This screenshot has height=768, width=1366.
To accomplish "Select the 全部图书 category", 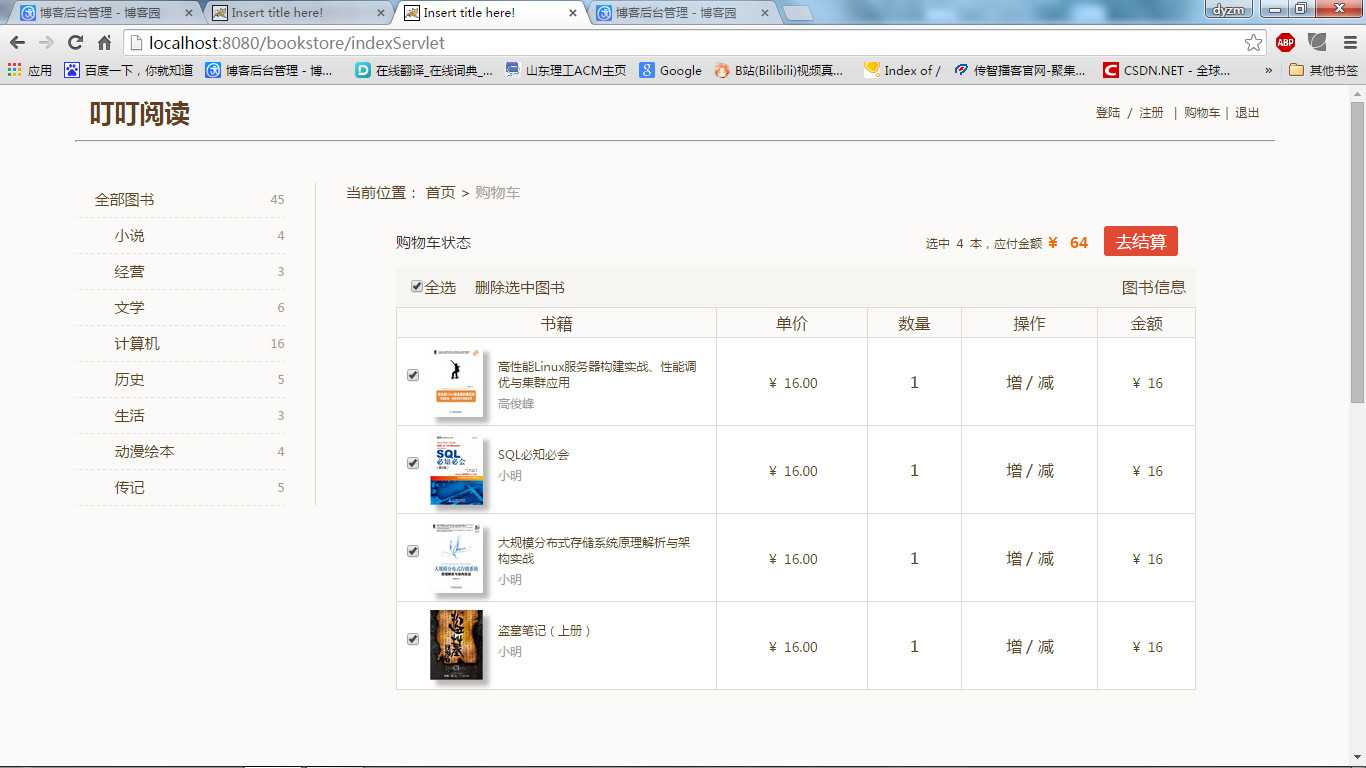I will tap(124, 200).
